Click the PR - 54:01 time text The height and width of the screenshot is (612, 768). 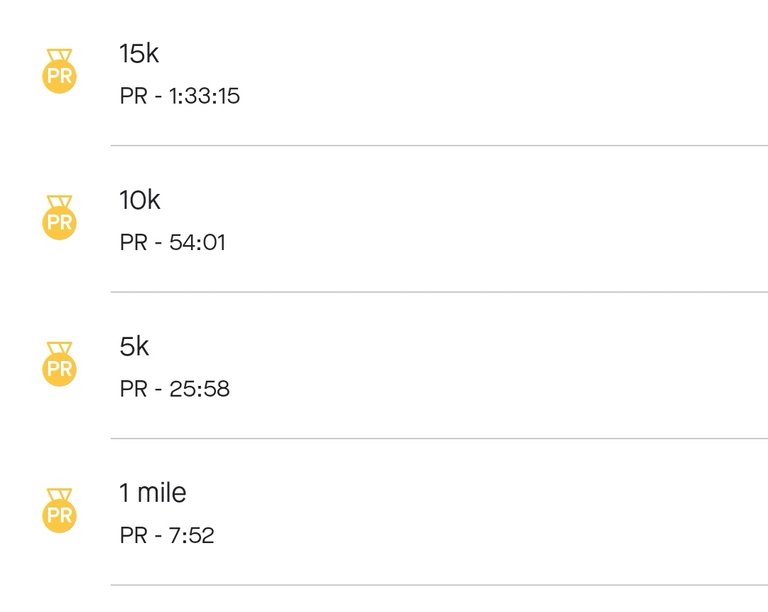[x=173, y=242]
